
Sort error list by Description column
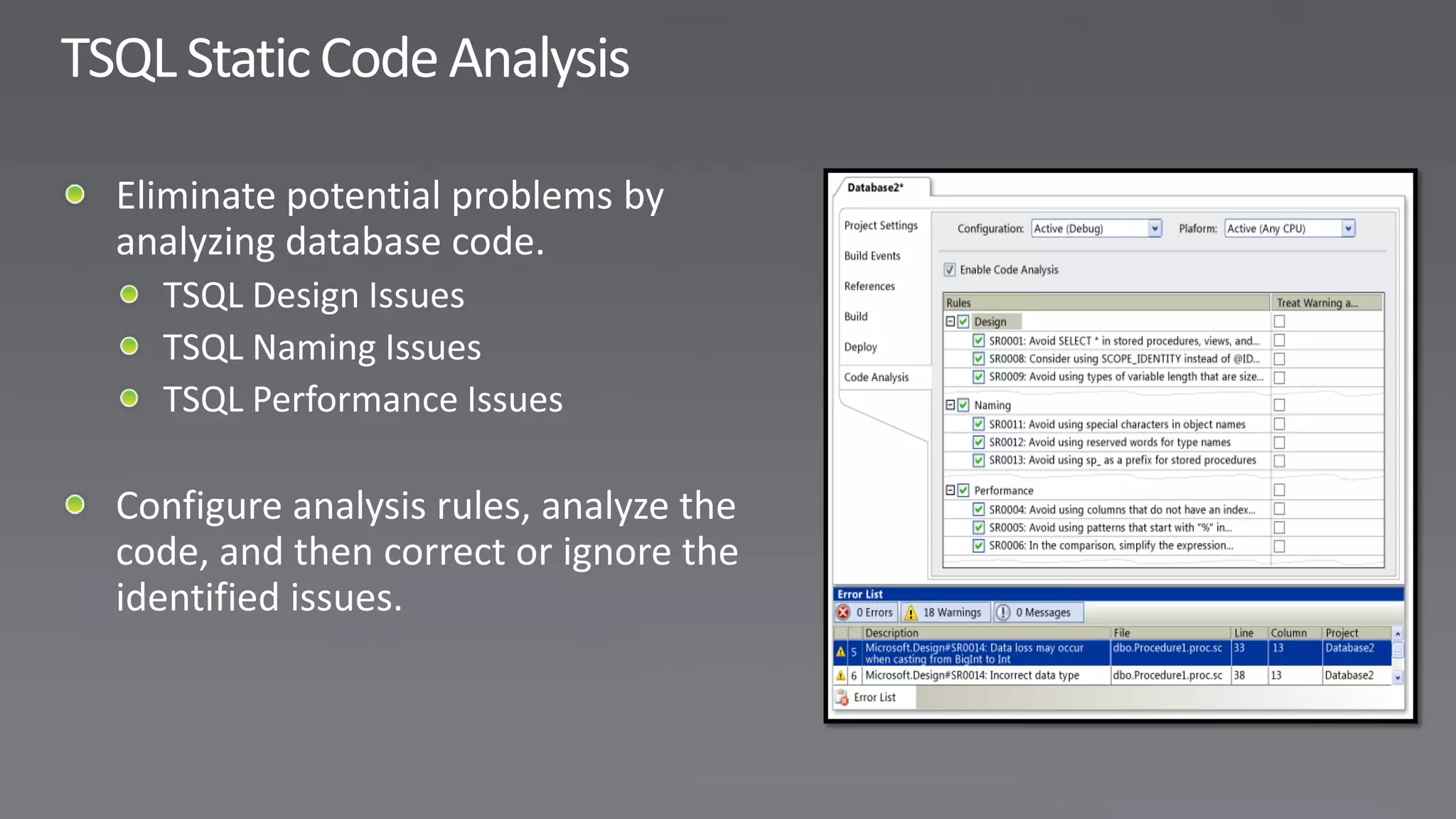point(986,633)
